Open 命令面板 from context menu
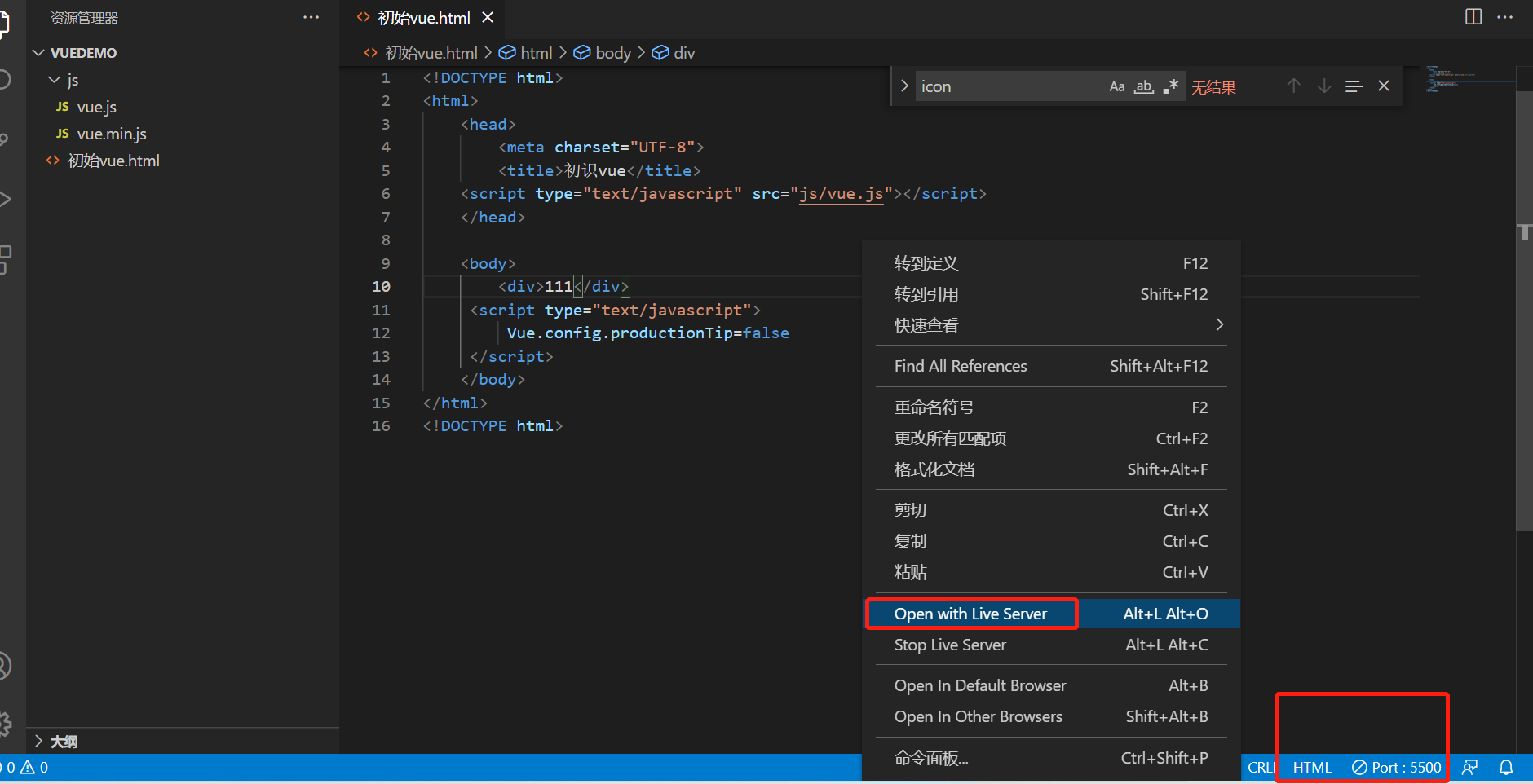Image resolution: width=1533 pixels, height=784 pixels. 1051,758
